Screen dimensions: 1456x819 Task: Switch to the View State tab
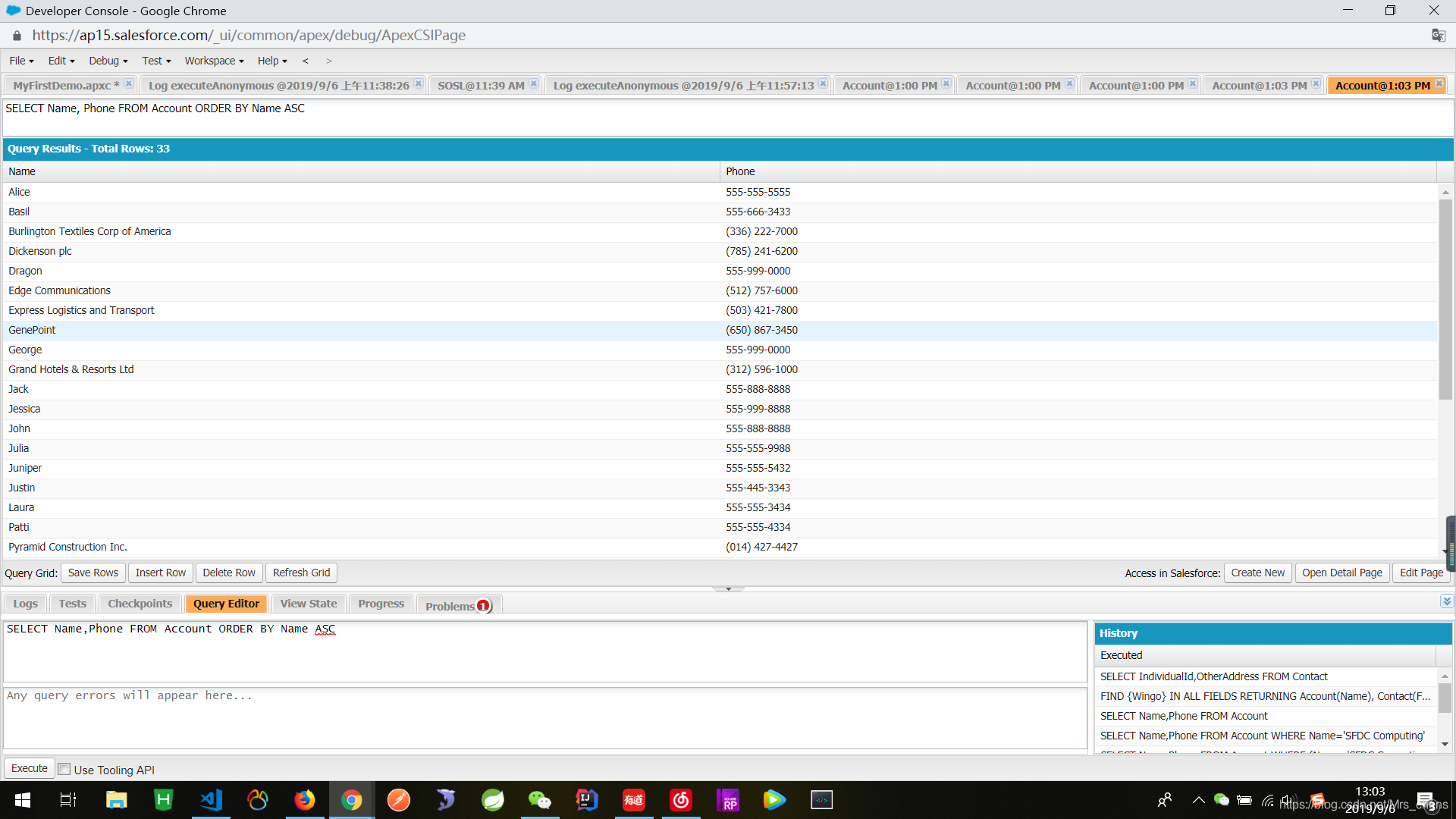308,603
